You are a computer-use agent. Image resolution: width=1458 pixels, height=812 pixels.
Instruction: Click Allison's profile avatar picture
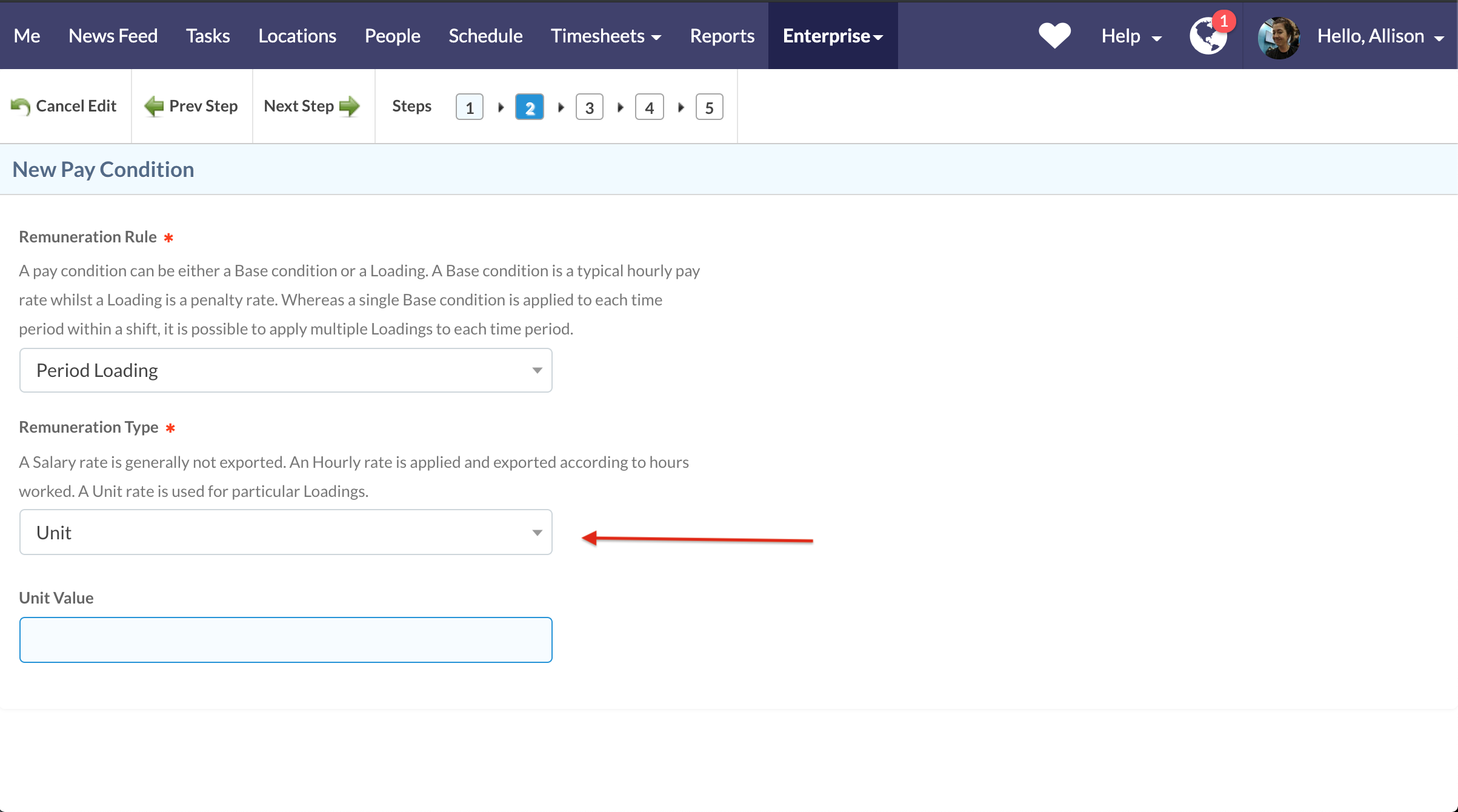[x=1279, y=38]
